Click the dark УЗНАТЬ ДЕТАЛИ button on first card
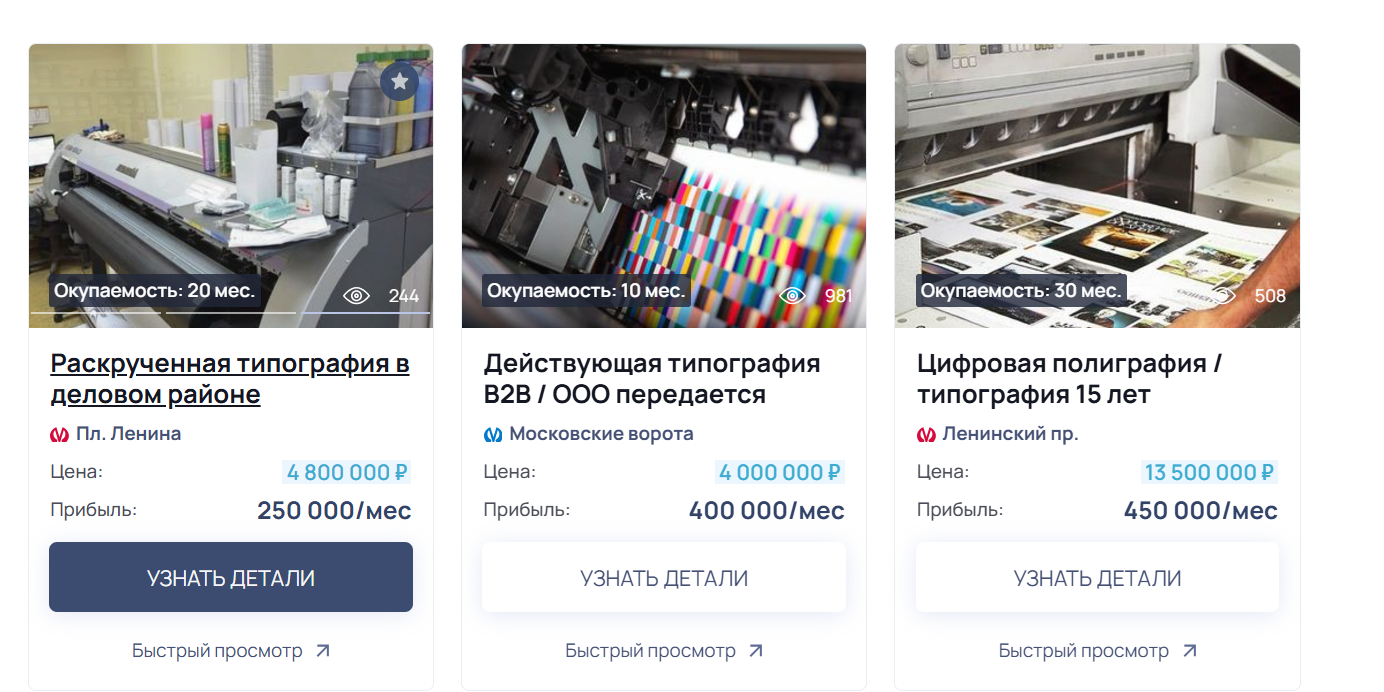The image size is (1384, 692). [x=231, y=577]
